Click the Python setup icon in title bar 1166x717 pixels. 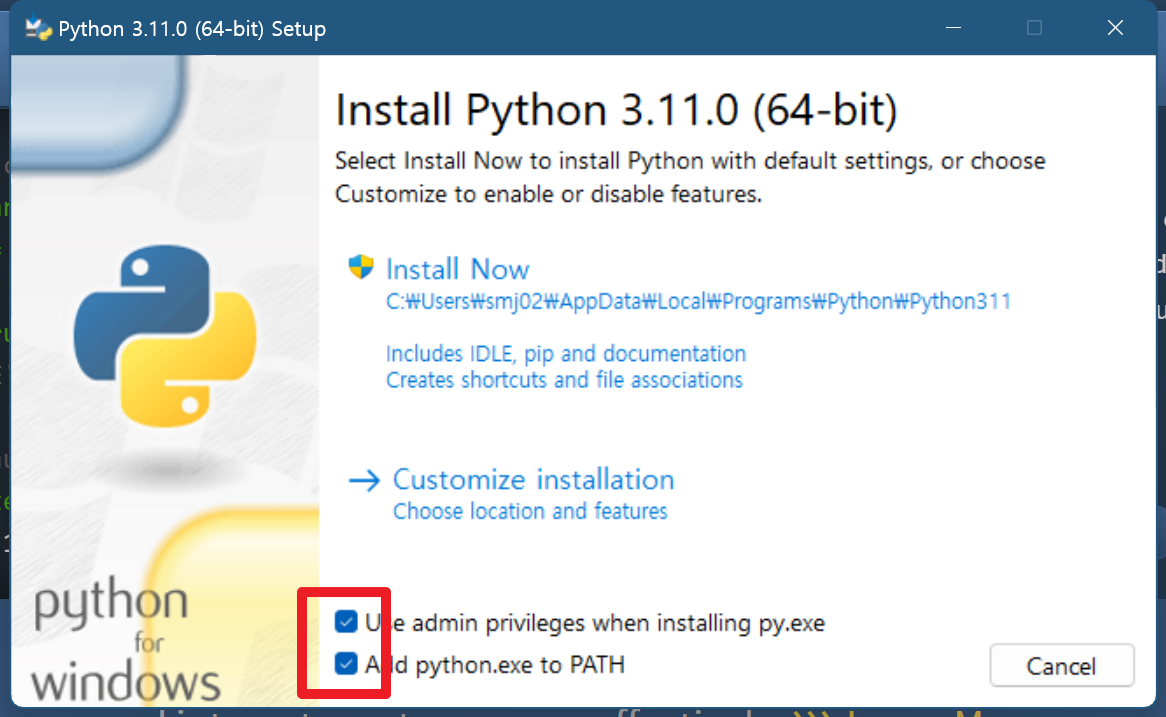[x=38, y=28]
